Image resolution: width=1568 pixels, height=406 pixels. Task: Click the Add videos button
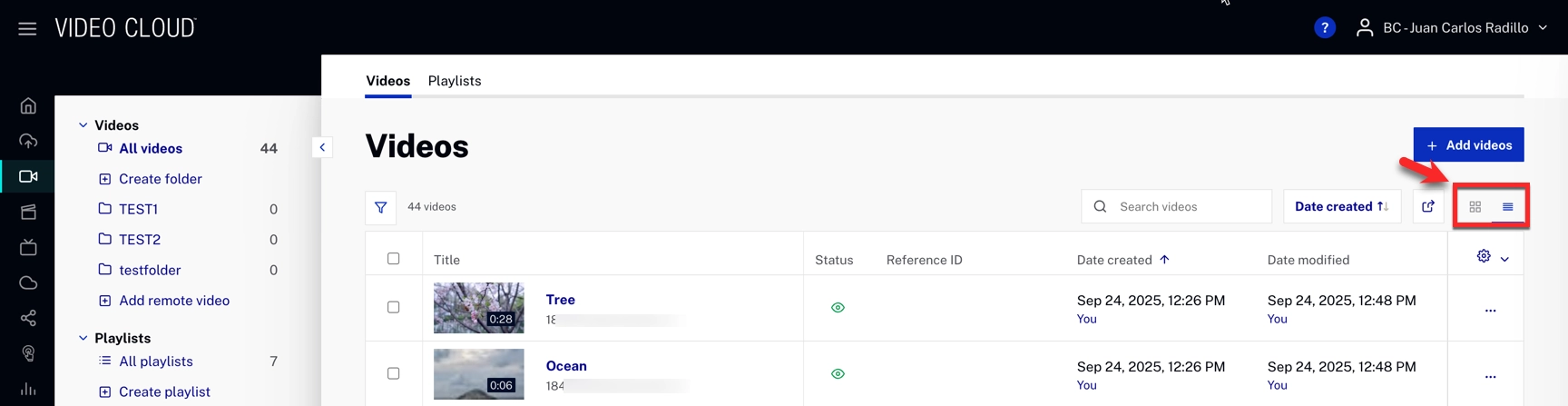coord(1468,145)
